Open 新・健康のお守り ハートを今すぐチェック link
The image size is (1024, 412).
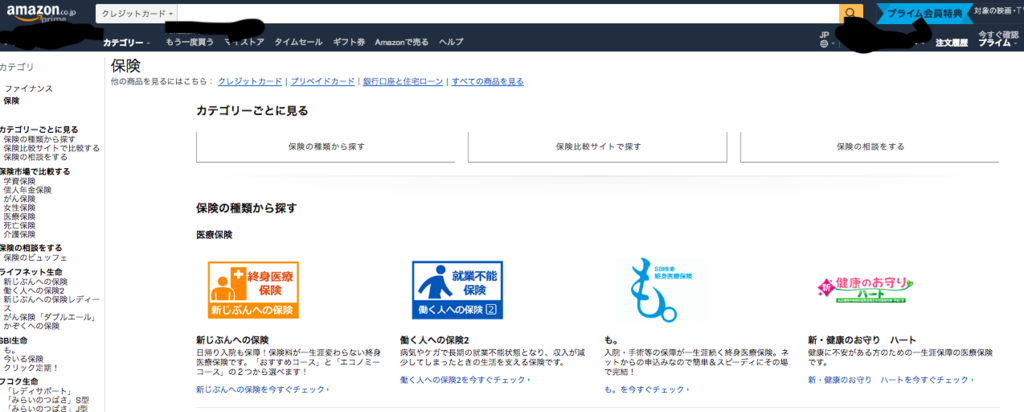pyautogui.click(x=891, y=380)
